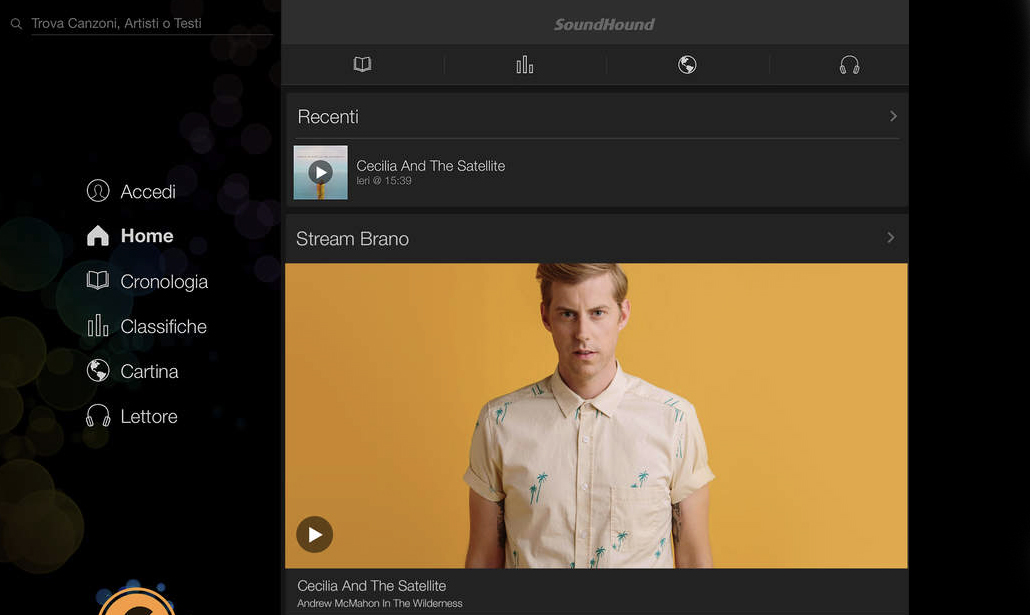Open the Cecilia And The Satellite recent entry
Viewport: 1030px width, 615px height.
[430, 166]
